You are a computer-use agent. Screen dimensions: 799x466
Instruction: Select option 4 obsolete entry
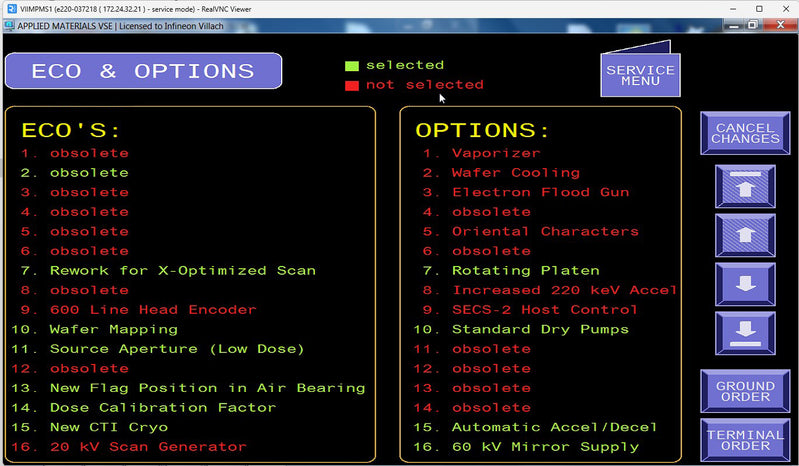(x=476, y=212)
